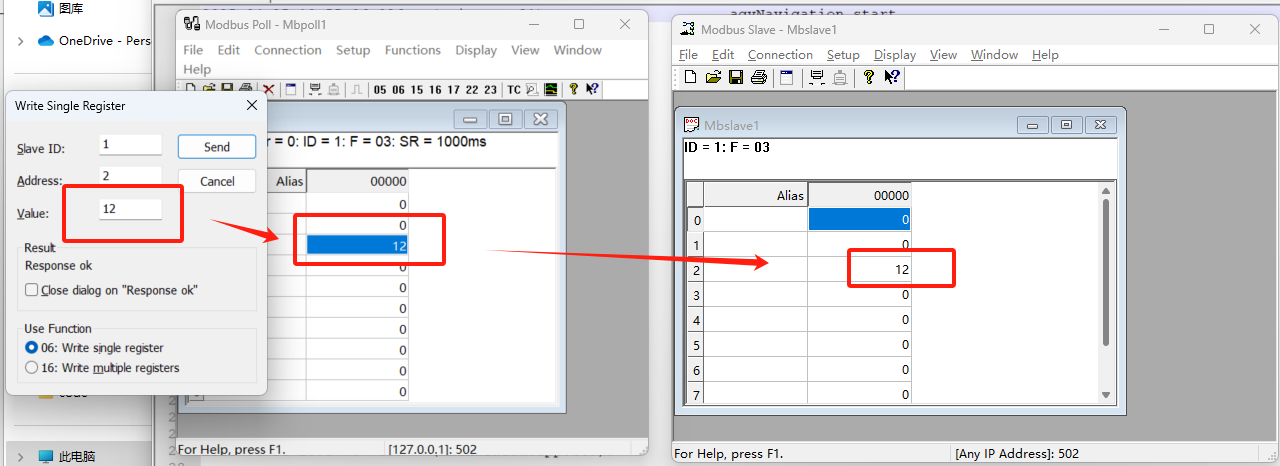
Task: Select register 2 value 12 in Mbslave1
Action: tap(859, 269)
